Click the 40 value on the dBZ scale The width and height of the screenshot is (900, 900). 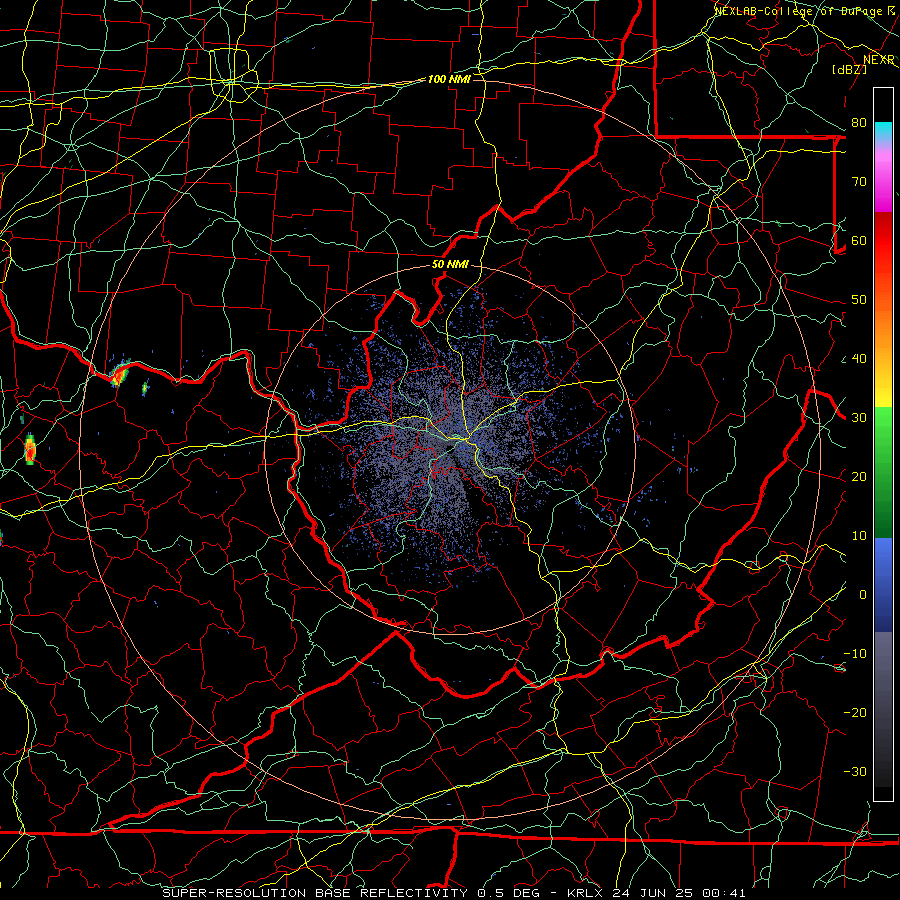(x=859, y=359)
